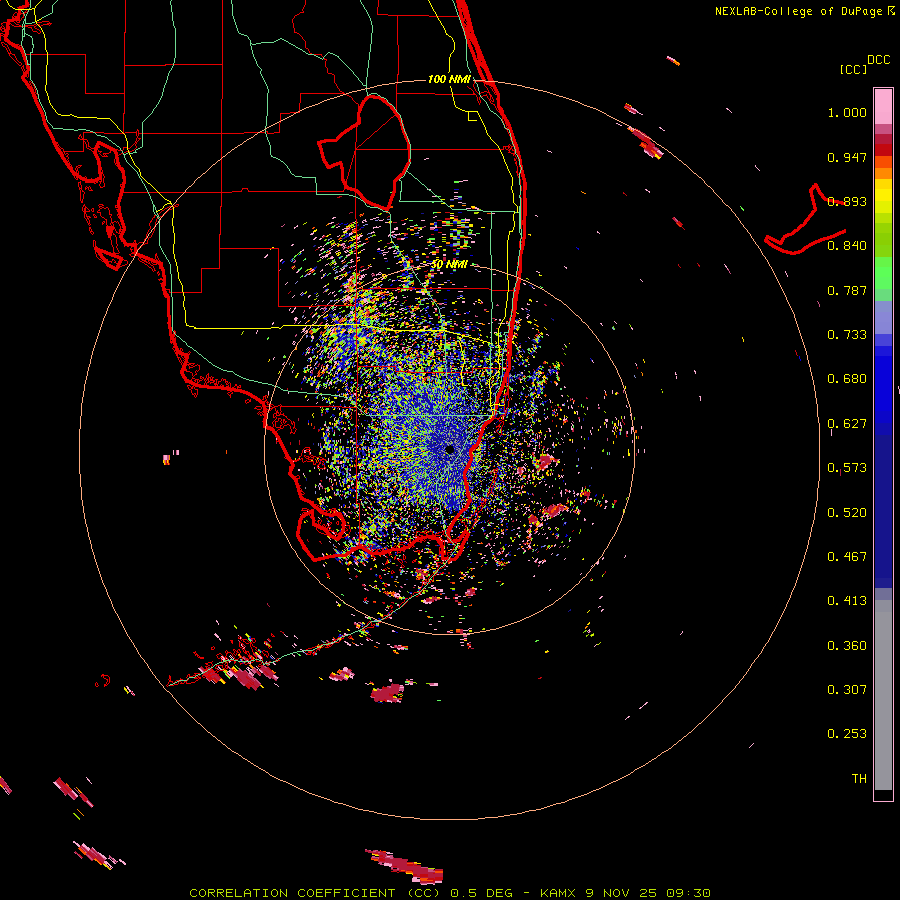The height and width of the screenshot is (900, 900).
Task: Select the 0.893 scale value
Action: click(847, 201)
